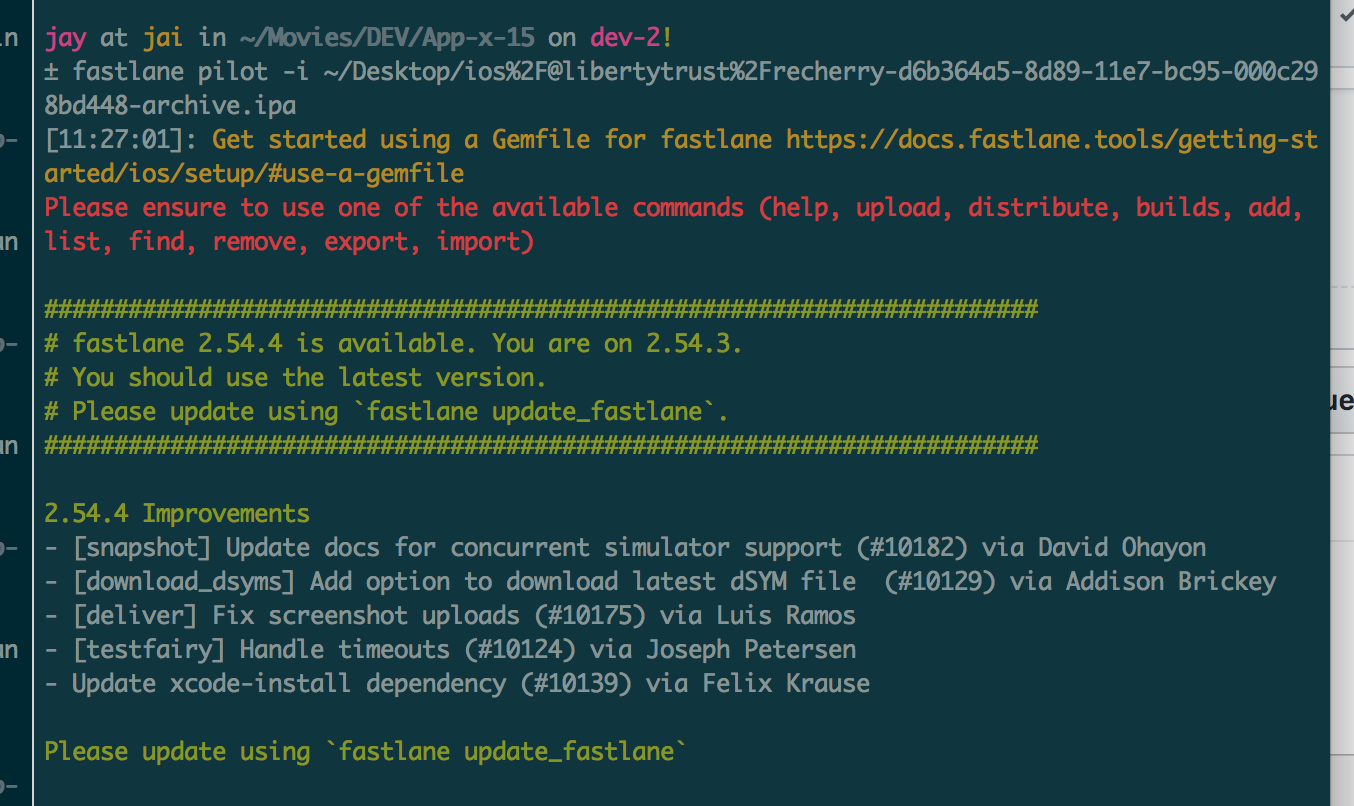1354x806 pixels.
Task: Click 'list, find, remove, export, import)' line
Action: coord(290,242)
